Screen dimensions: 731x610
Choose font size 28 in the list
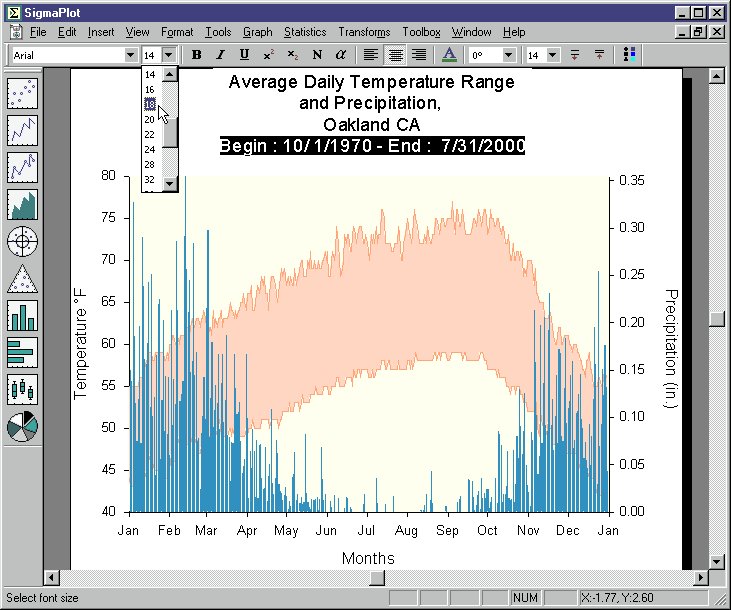click(x=150, y=165)
